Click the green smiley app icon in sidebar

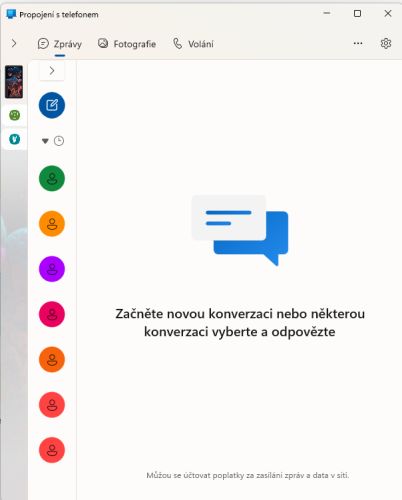click(14, 115)
